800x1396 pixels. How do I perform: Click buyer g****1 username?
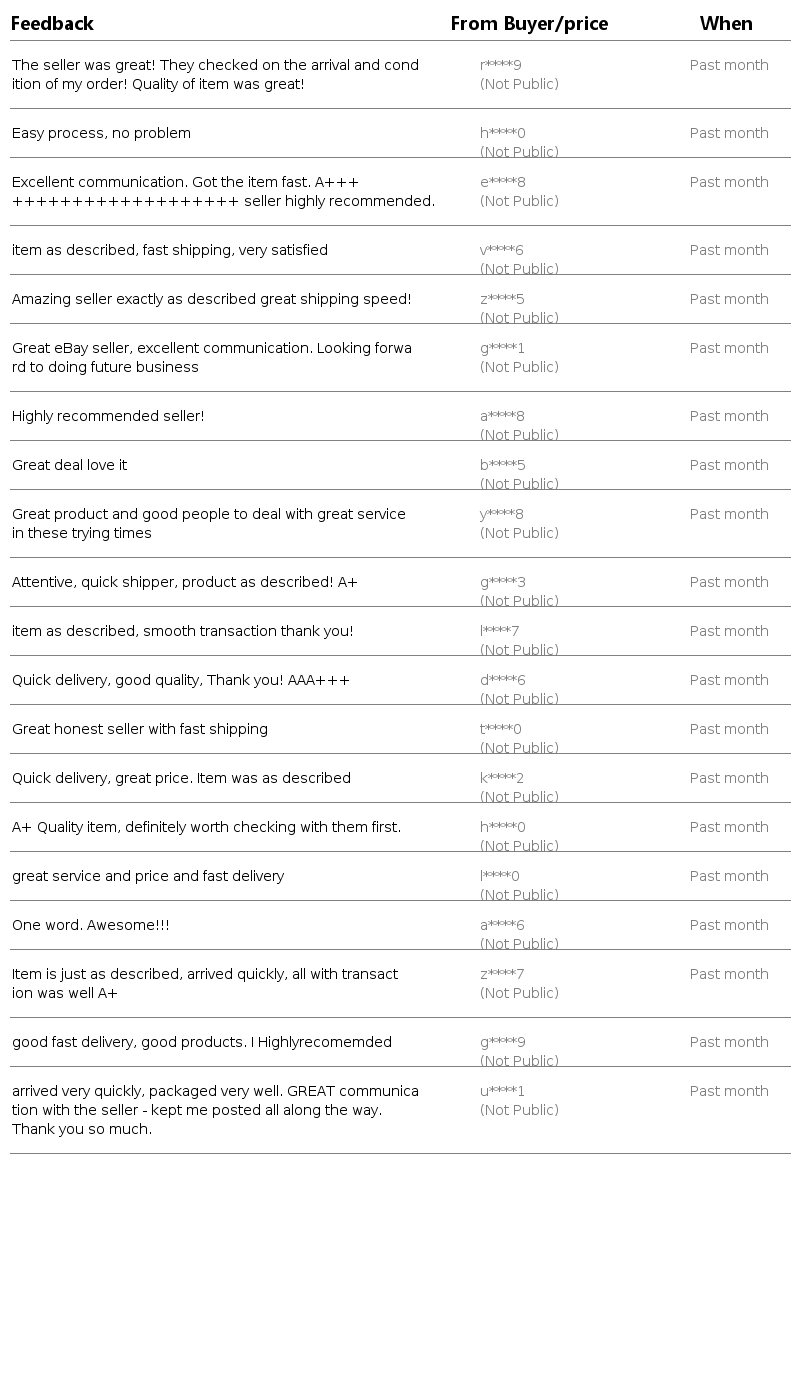point(502,349)
